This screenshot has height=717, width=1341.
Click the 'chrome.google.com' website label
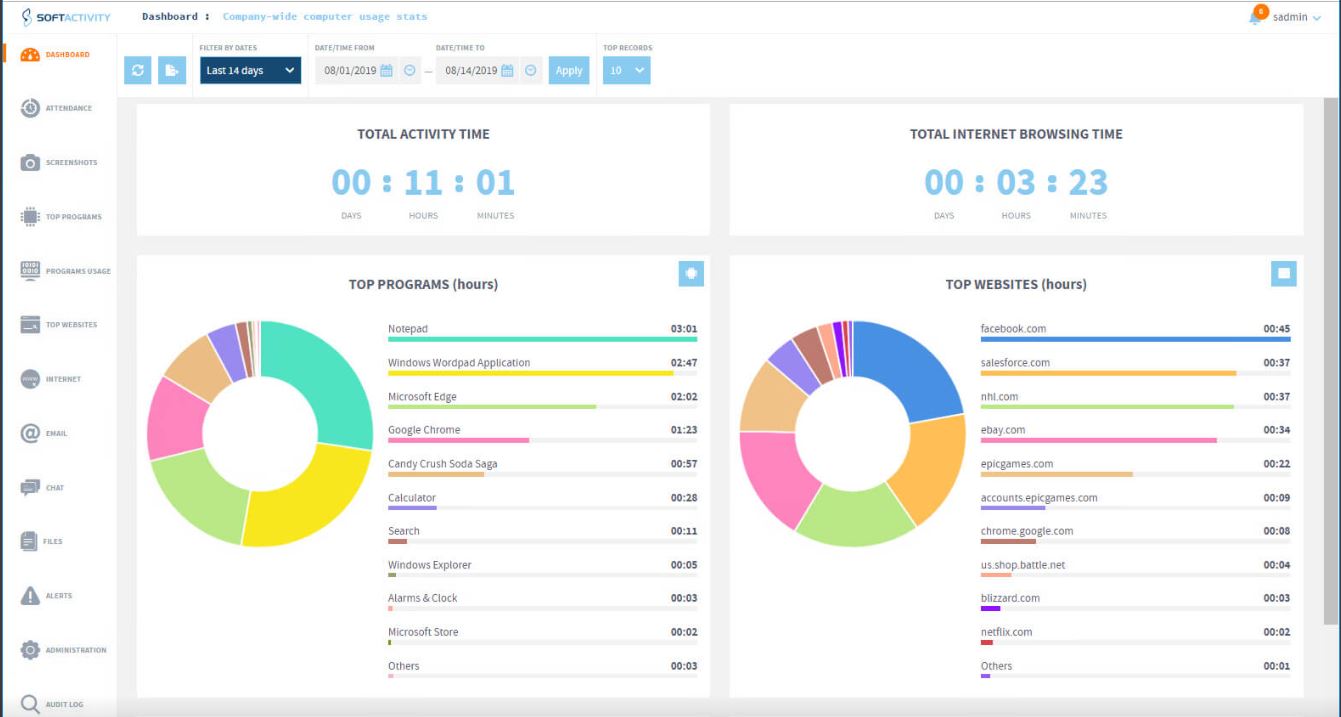(1027, 531)
